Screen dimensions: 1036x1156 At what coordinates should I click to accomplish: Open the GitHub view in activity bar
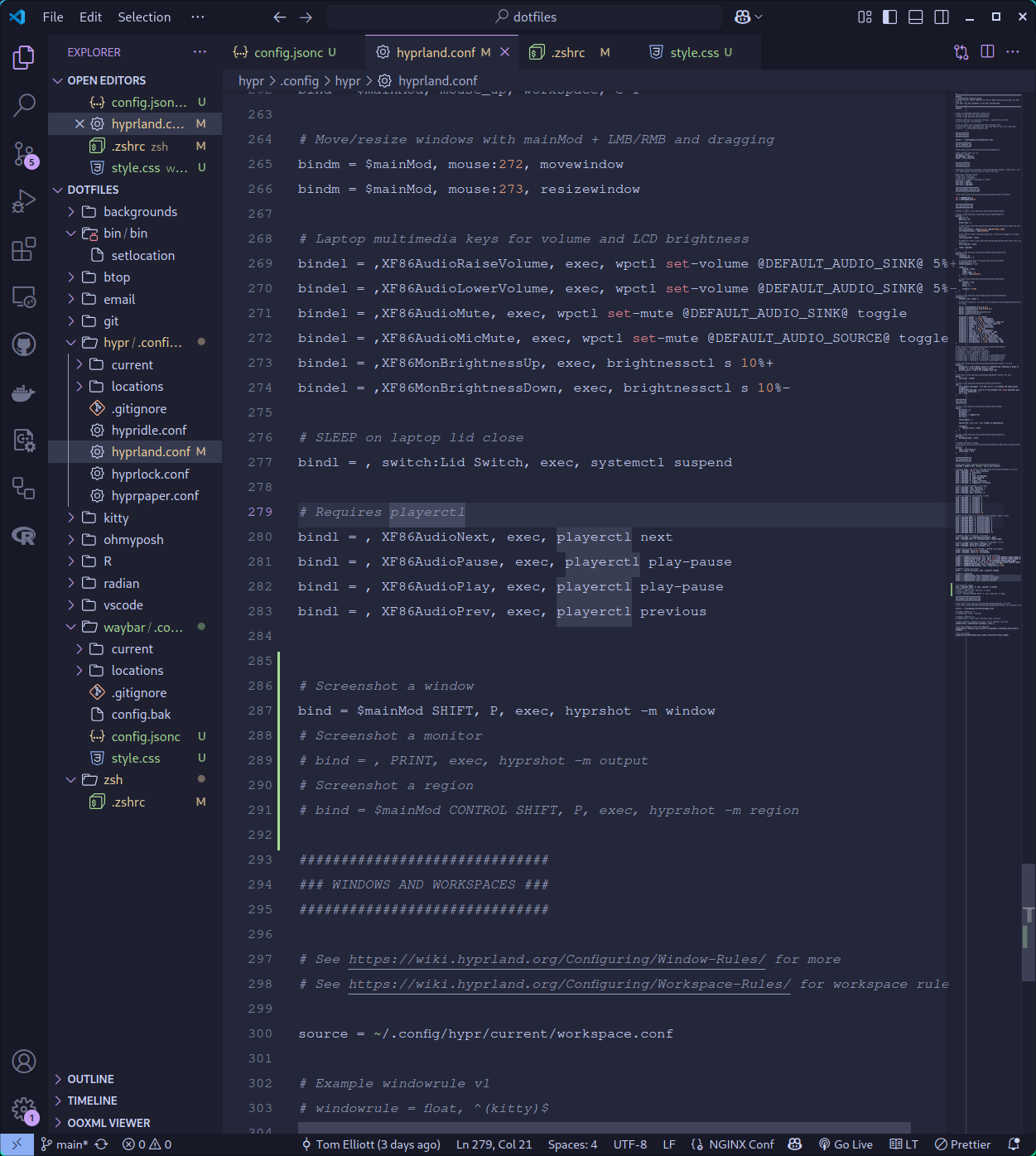coord(24,344)
